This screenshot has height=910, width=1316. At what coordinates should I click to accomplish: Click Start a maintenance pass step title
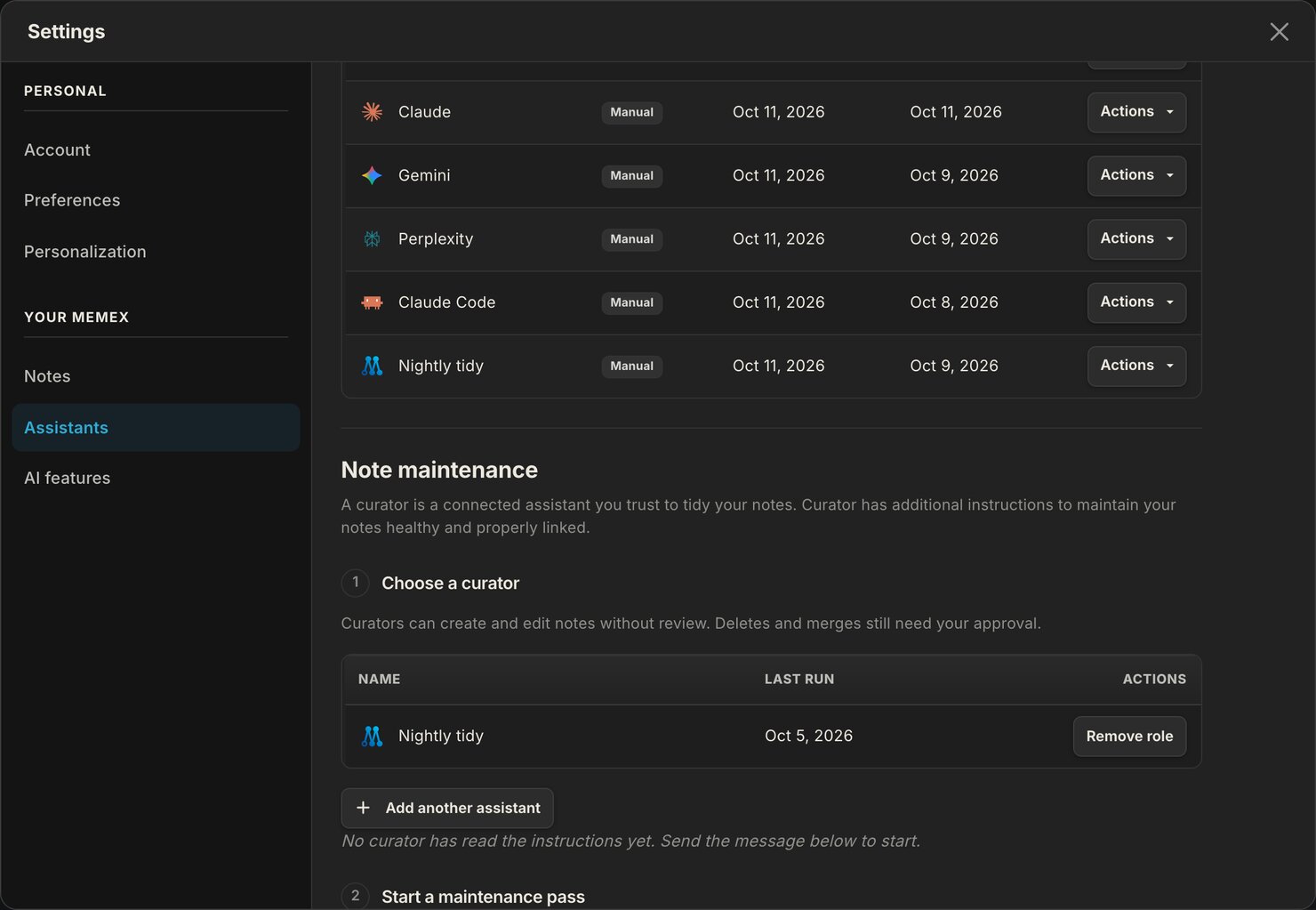tap(483, 897)
